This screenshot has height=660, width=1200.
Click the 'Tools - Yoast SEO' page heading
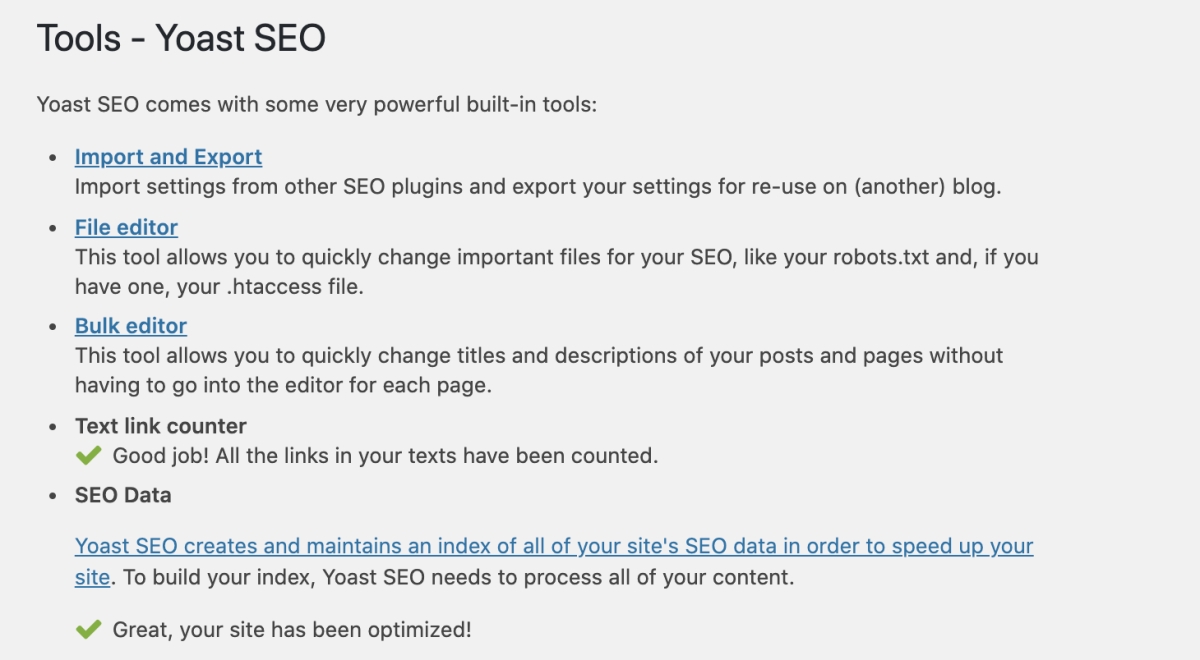coord(181,39)
